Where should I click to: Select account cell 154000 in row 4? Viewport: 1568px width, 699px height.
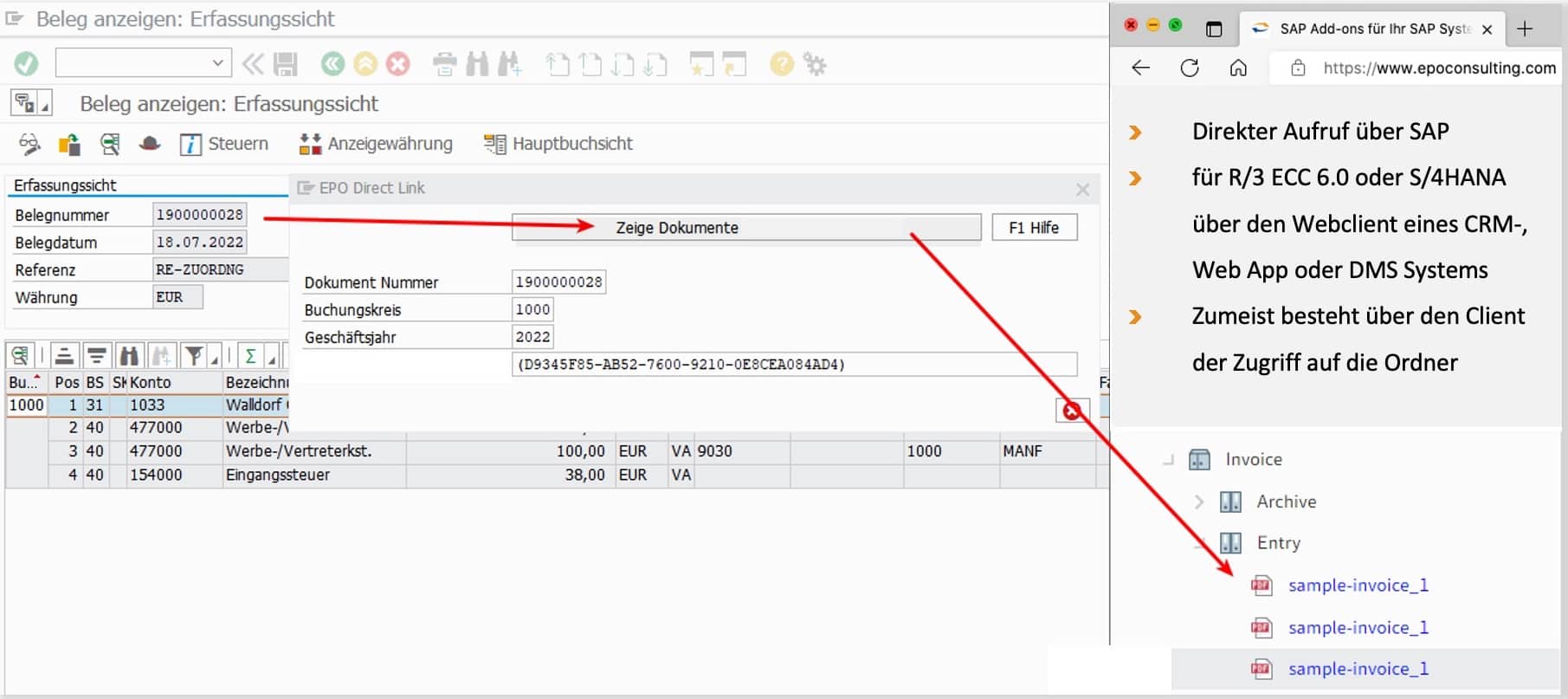tap(173, 475)
